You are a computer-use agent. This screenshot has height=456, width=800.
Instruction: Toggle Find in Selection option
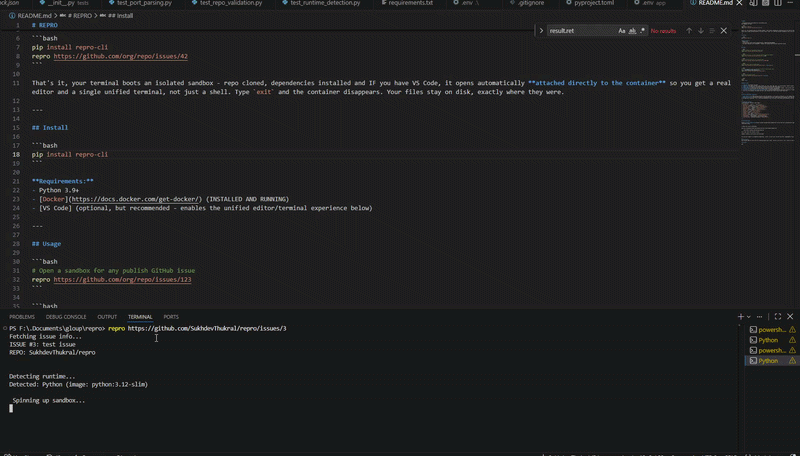tap(712, 31)
